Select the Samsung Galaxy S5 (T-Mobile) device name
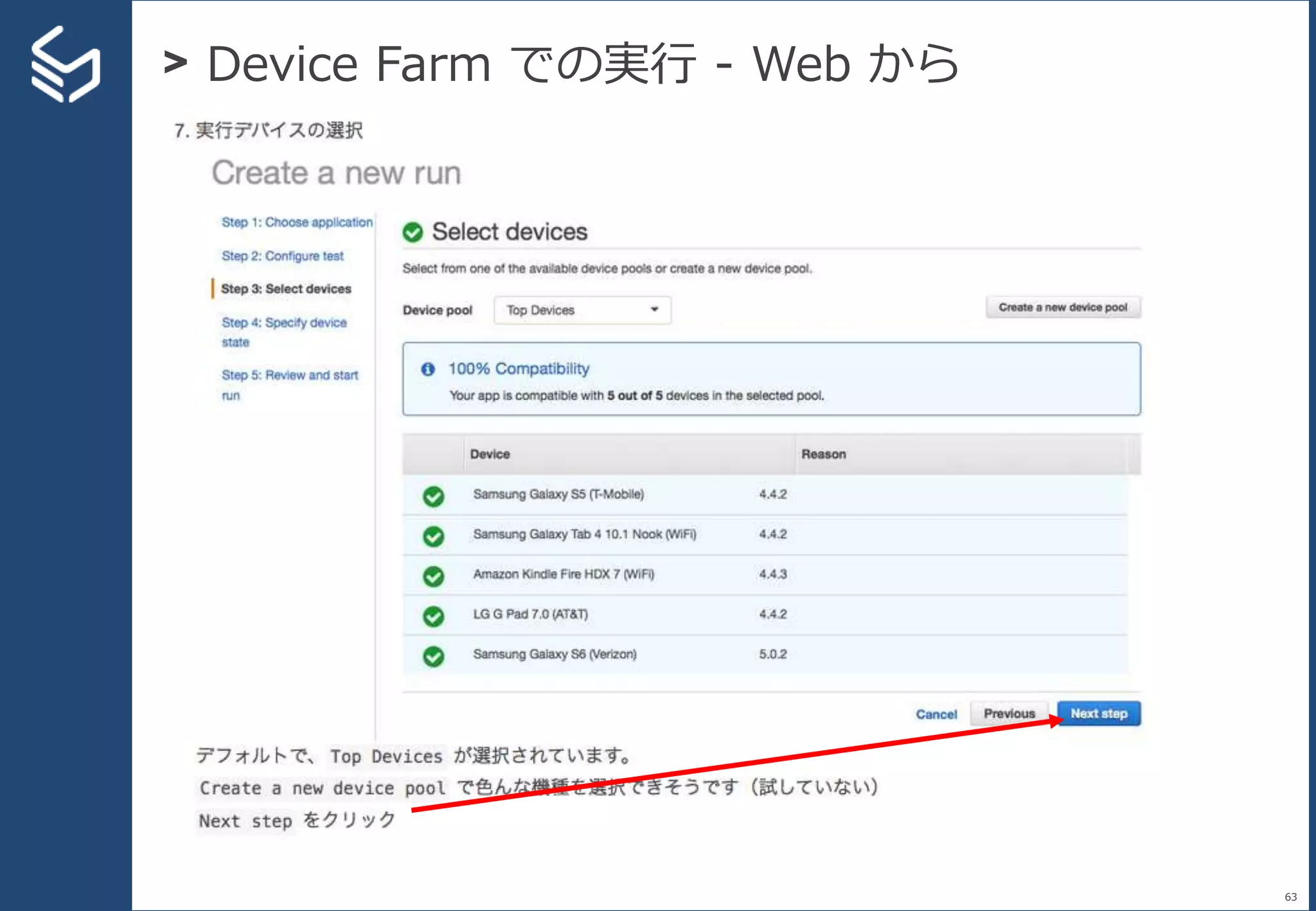 point(558,494)
